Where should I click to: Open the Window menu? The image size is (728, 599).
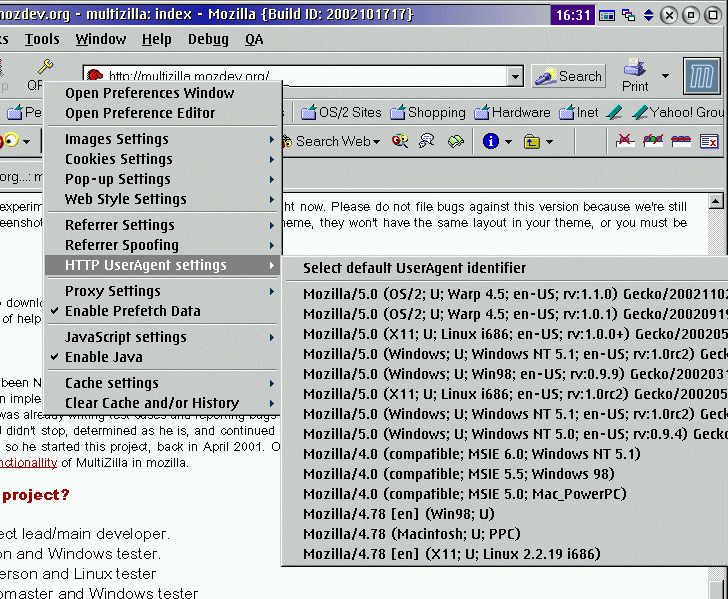(101, 39)
